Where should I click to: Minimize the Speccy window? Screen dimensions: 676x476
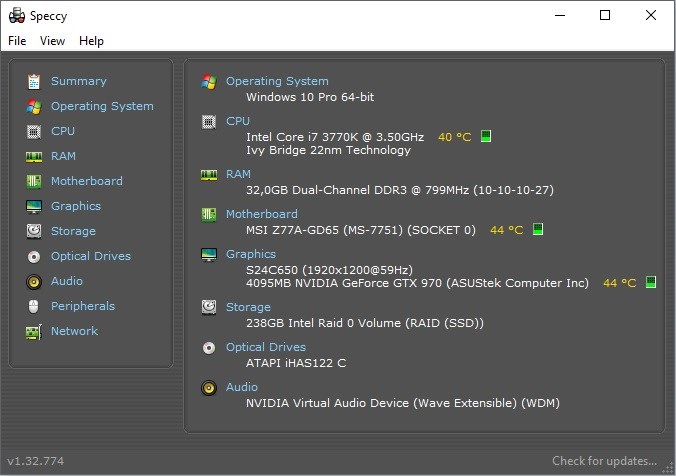[560, 15]
